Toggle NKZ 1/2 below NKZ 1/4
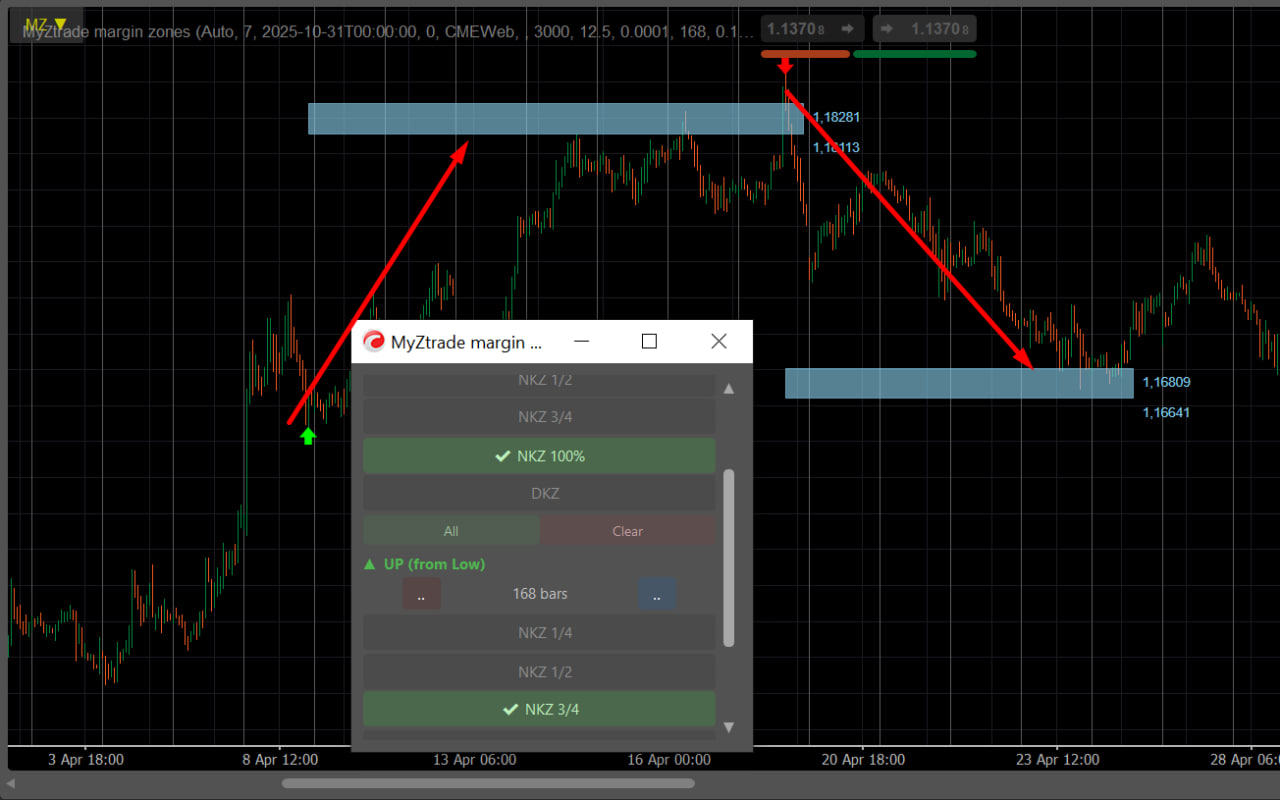 pyautogui.click(x=539, y=672)
